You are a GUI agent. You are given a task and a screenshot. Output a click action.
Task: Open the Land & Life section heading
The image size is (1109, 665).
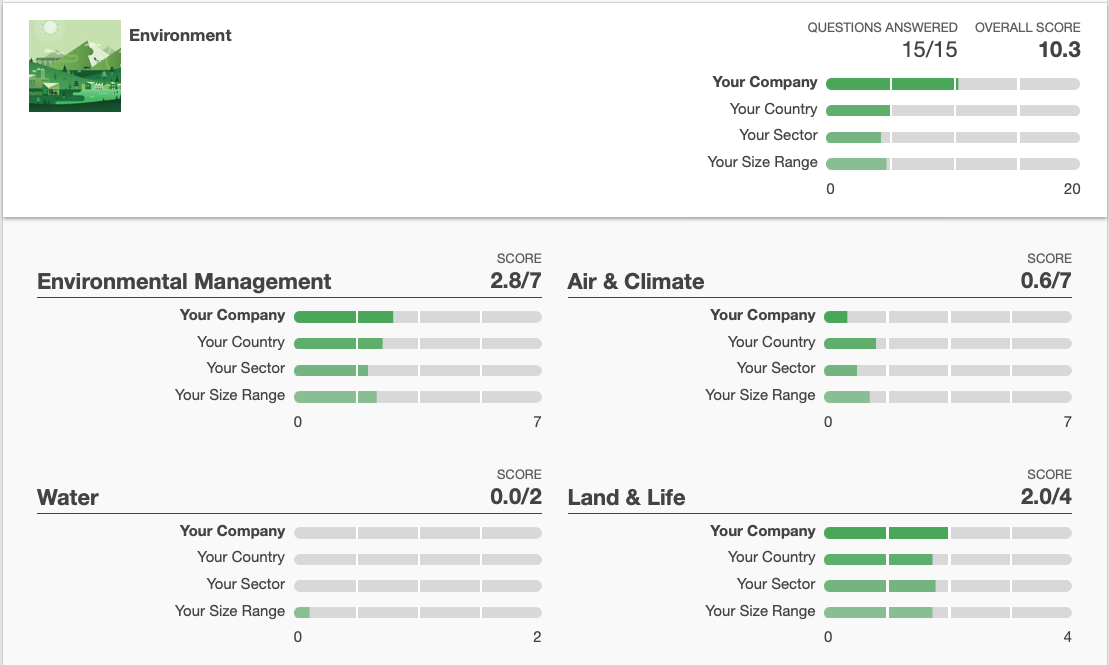(626, 498)
